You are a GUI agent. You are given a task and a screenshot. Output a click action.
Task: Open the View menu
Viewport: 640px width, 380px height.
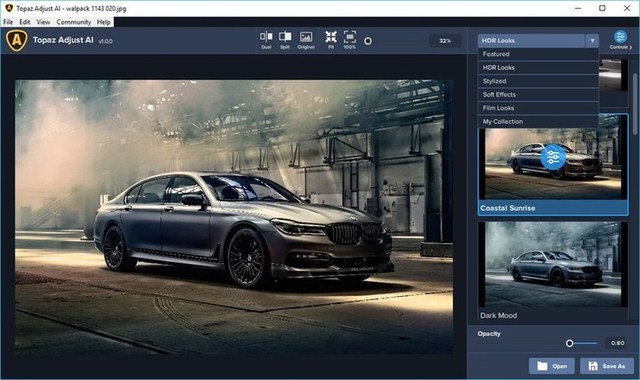[43, 22]
